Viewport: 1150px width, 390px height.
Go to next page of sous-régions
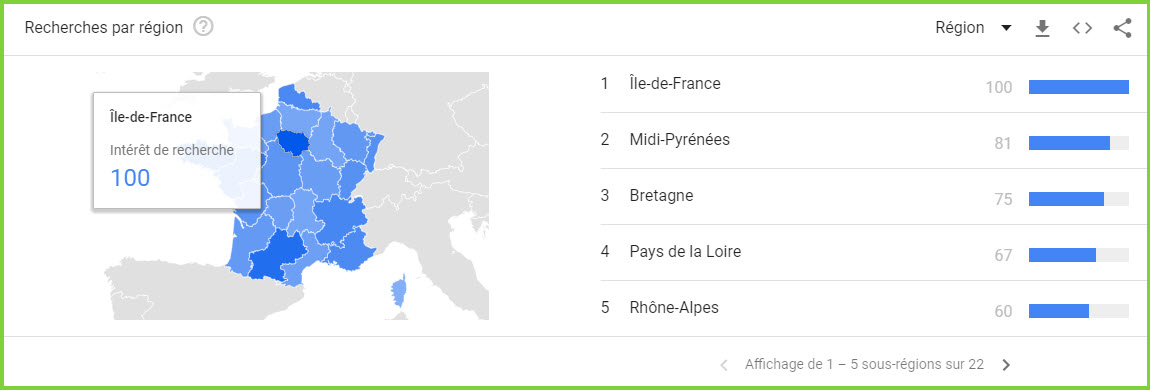pyautogui.click(x=1006, y=364)
